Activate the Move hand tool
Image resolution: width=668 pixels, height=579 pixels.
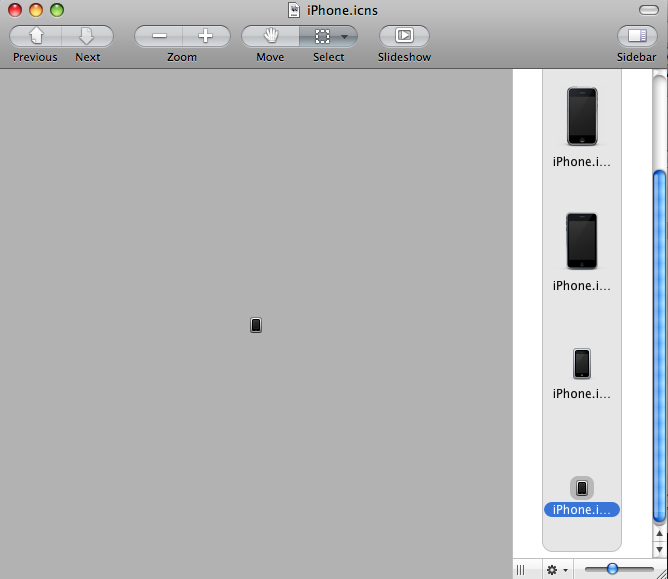(x=271, y=36)
